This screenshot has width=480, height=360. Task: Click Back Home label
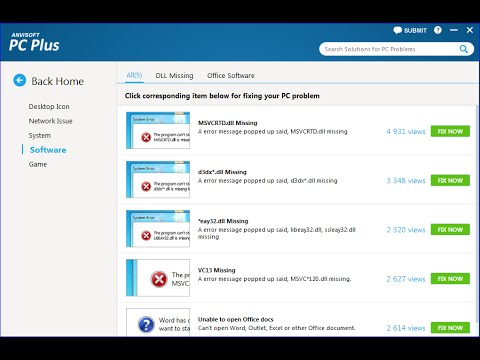[58, 81]
